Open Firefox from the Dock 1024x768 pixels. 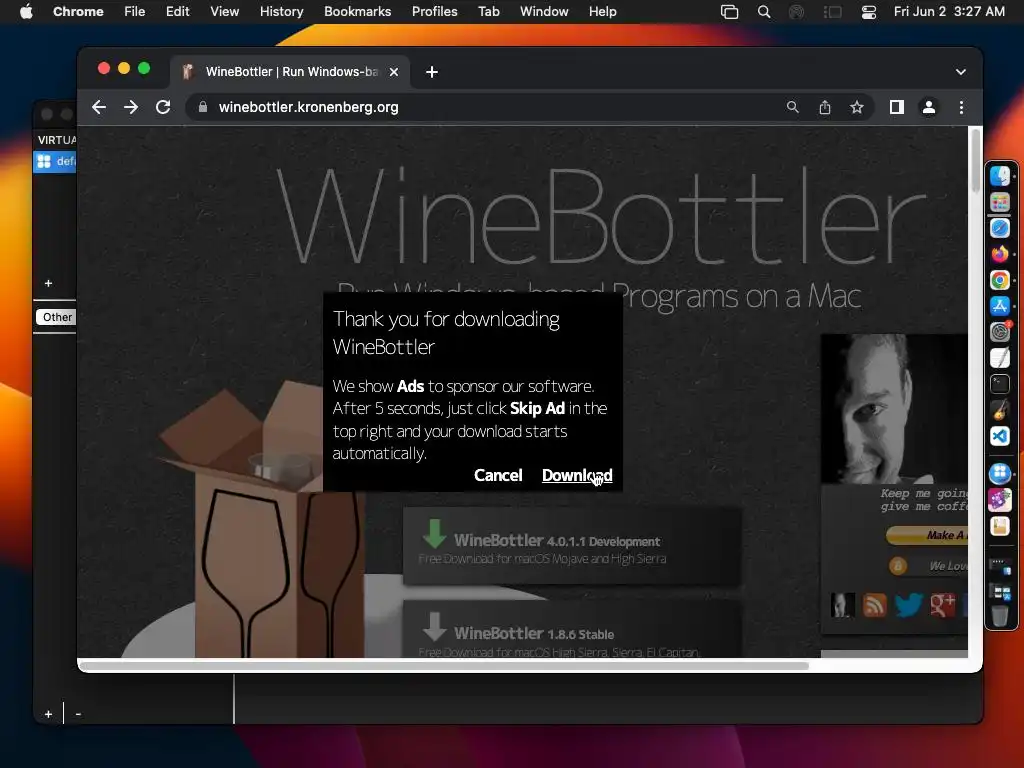[x=1000, y=254]
